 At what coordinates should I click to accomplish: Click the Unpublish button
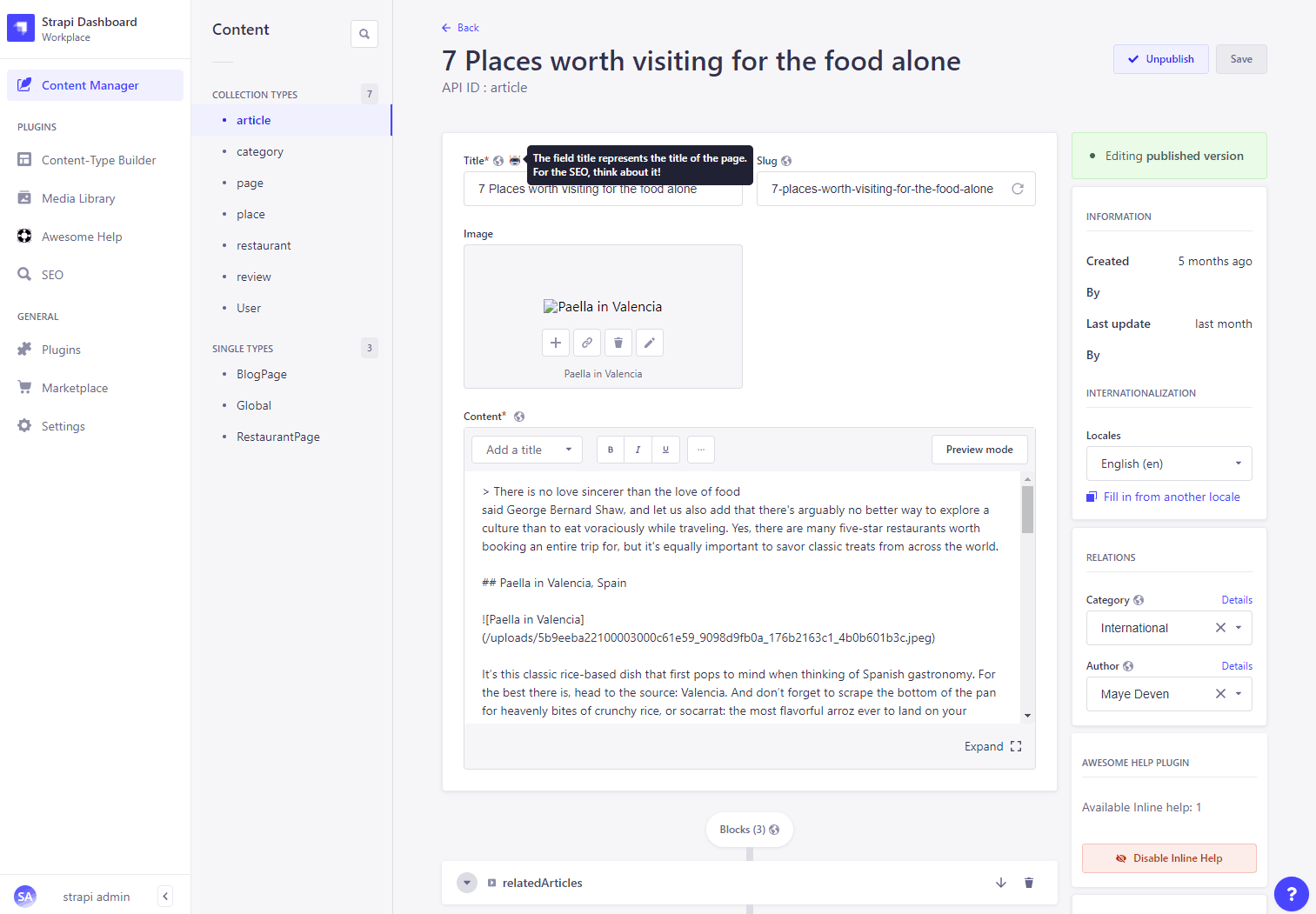1160,59
